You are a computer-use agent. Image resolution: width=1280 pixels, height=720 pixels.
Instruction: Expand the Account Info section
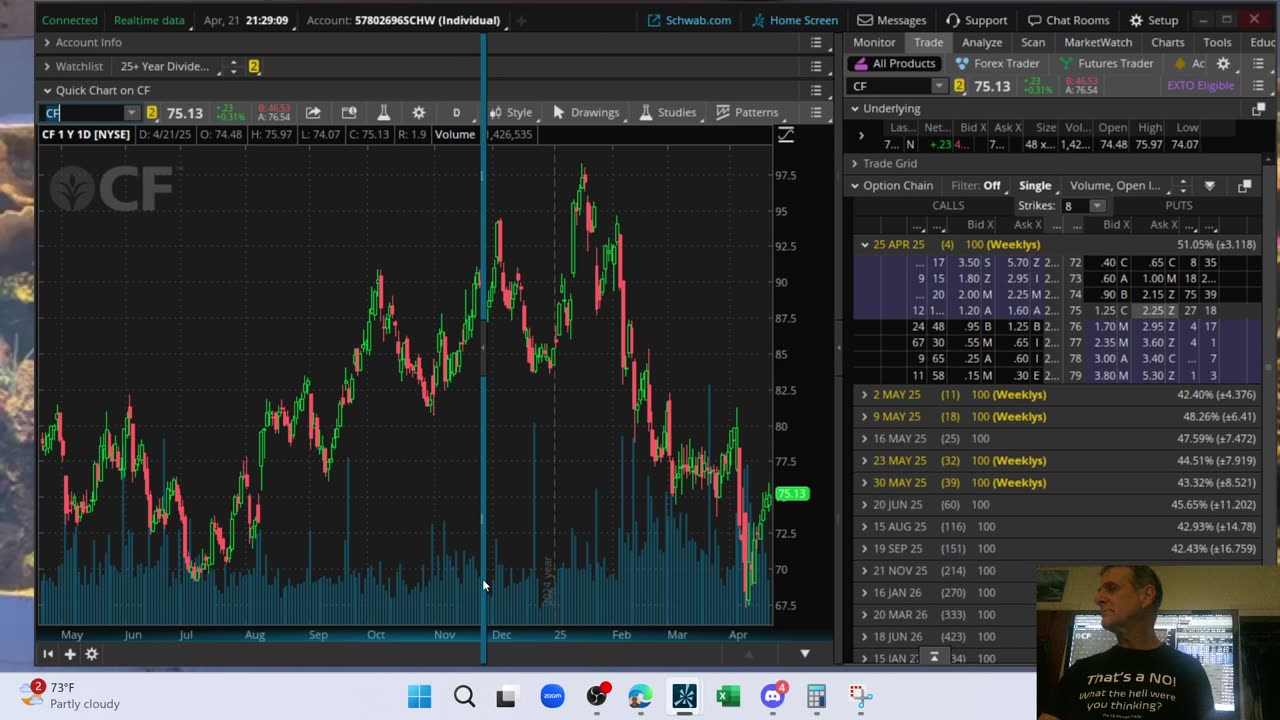47,42
